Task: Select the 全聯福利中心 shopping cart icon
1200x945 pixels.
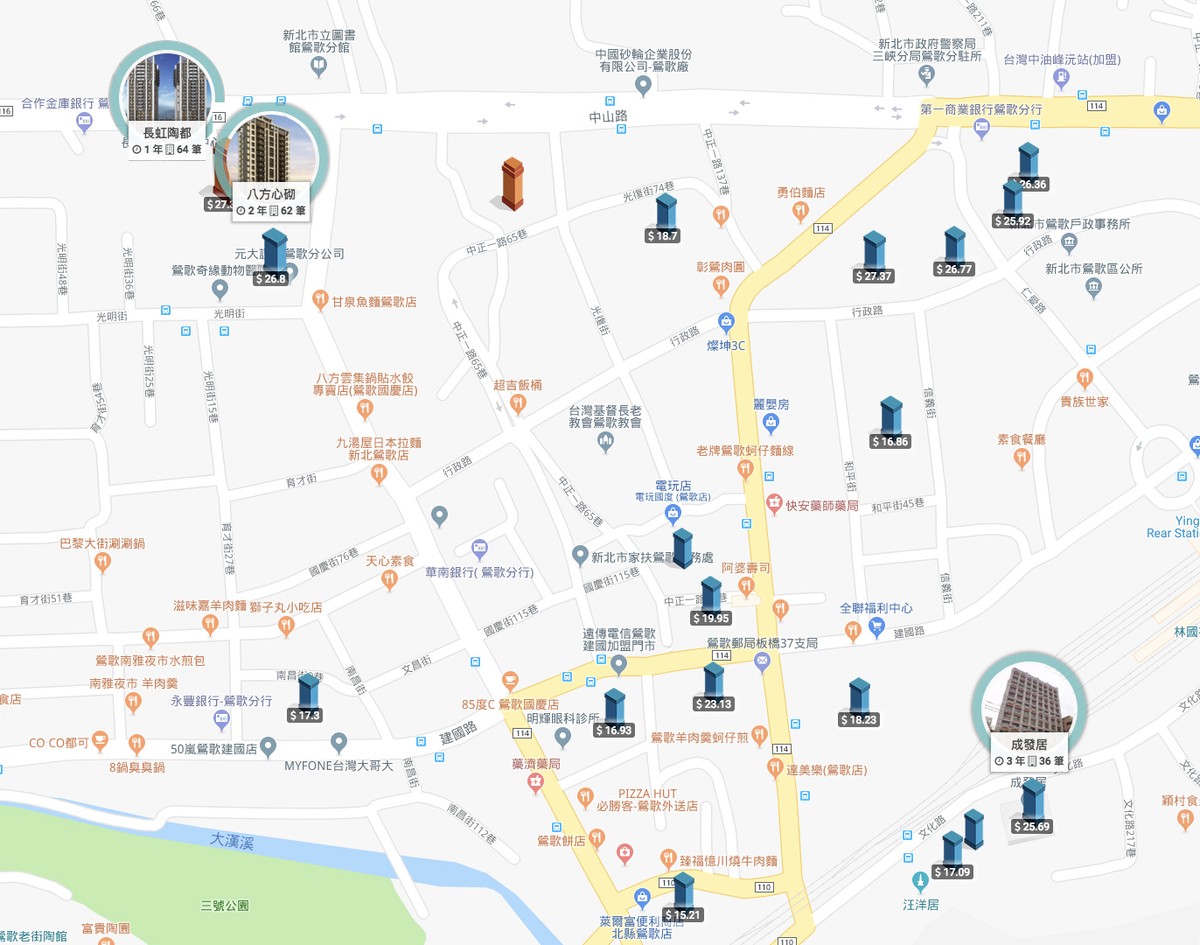Action: click(877, 627)
